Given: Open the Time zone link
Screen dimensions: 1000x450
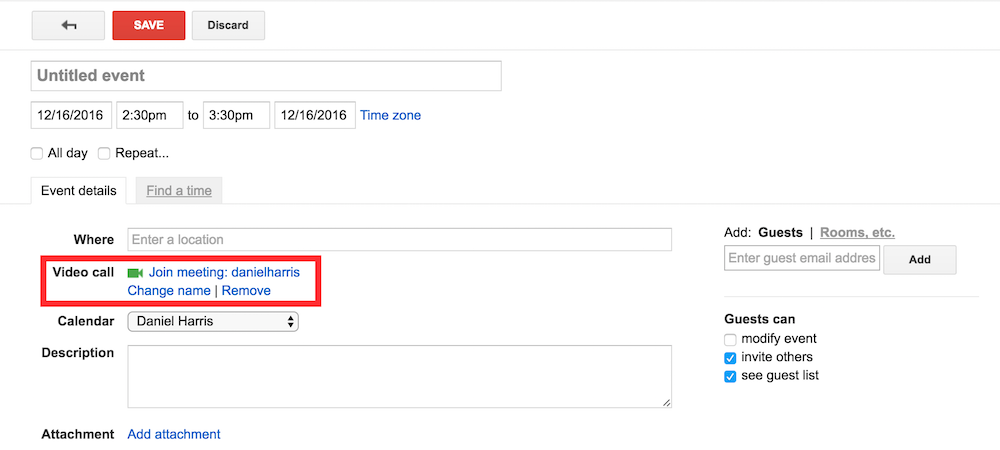Looking at the screenshot, I should pyautogui.click(x=390, y=115).
